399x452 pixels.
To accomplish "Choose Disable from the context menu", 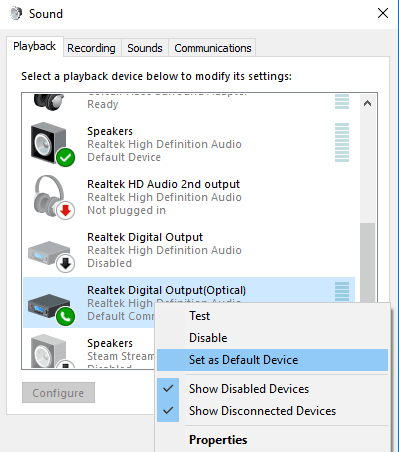I will pyautogui.click(x=272, y=338).
